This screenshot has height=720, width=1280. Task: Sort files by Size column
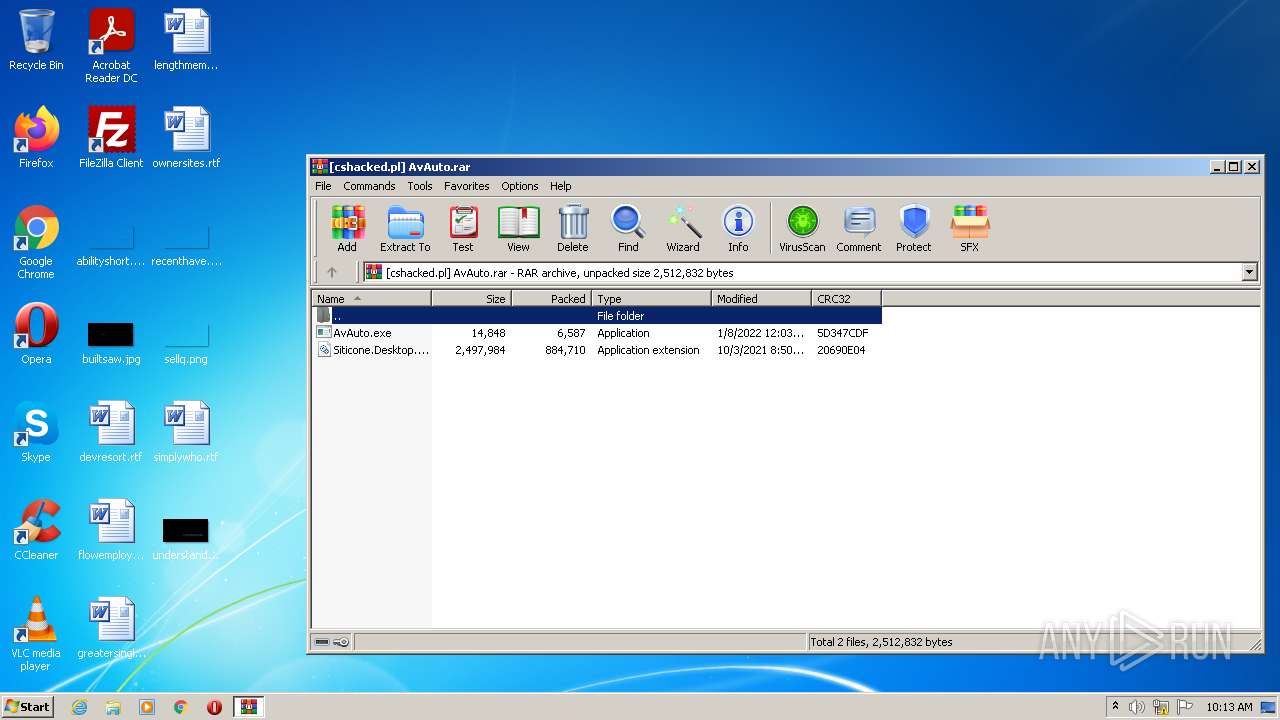pos(471,298)
